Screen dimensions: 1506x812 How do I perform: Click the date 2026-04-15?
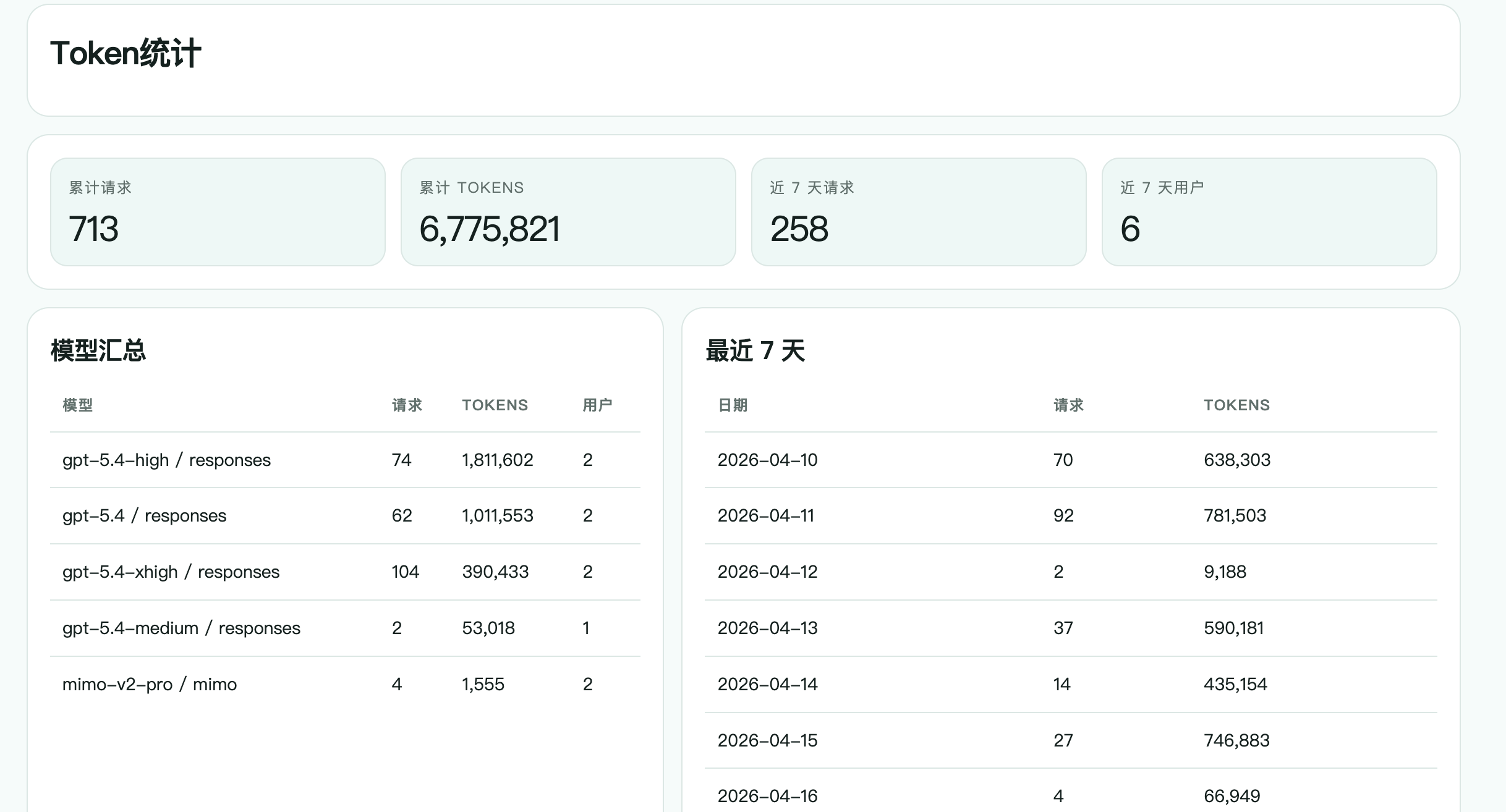pos(767,741)
